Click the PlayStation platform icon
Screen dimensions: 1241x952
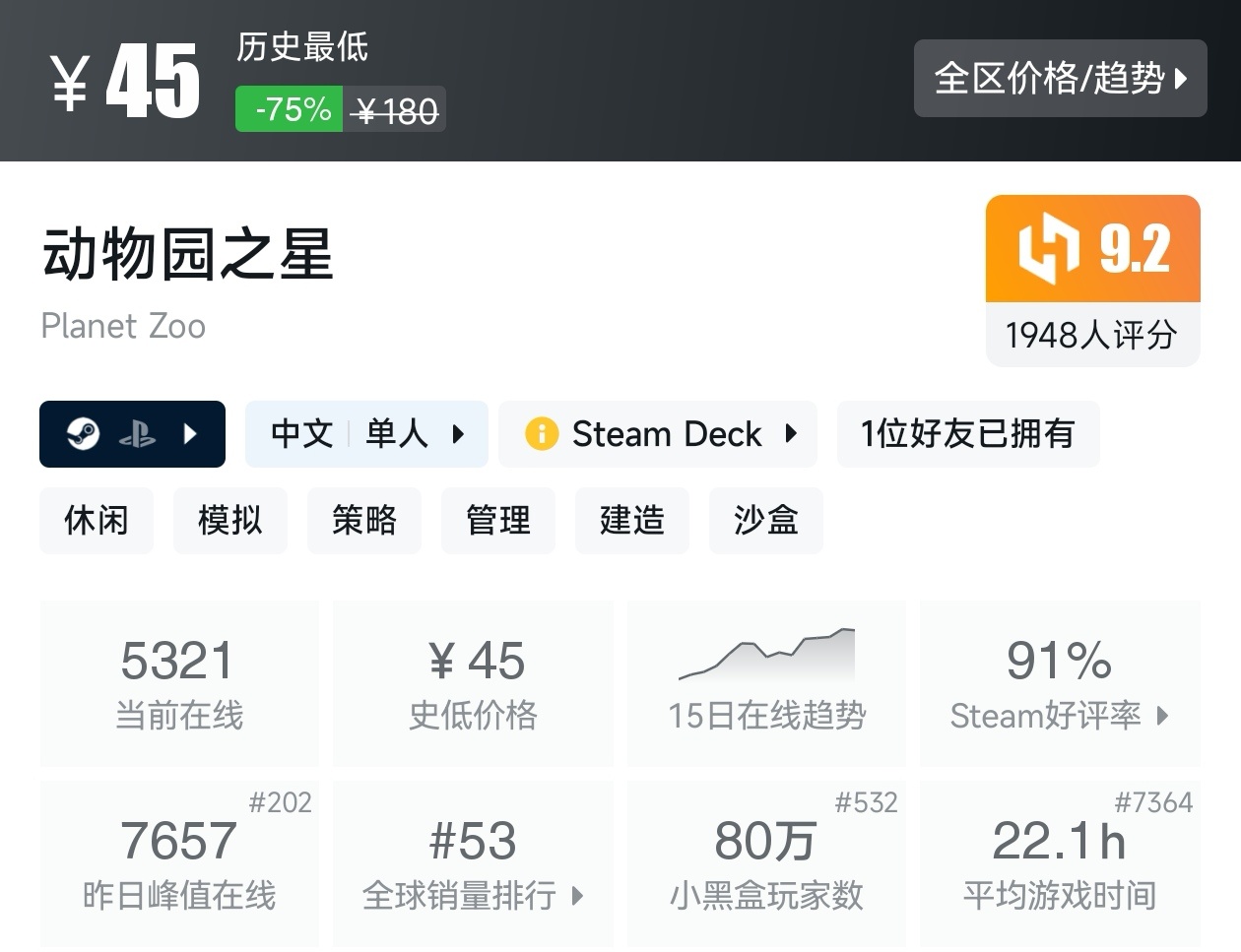tap(137, 434)
